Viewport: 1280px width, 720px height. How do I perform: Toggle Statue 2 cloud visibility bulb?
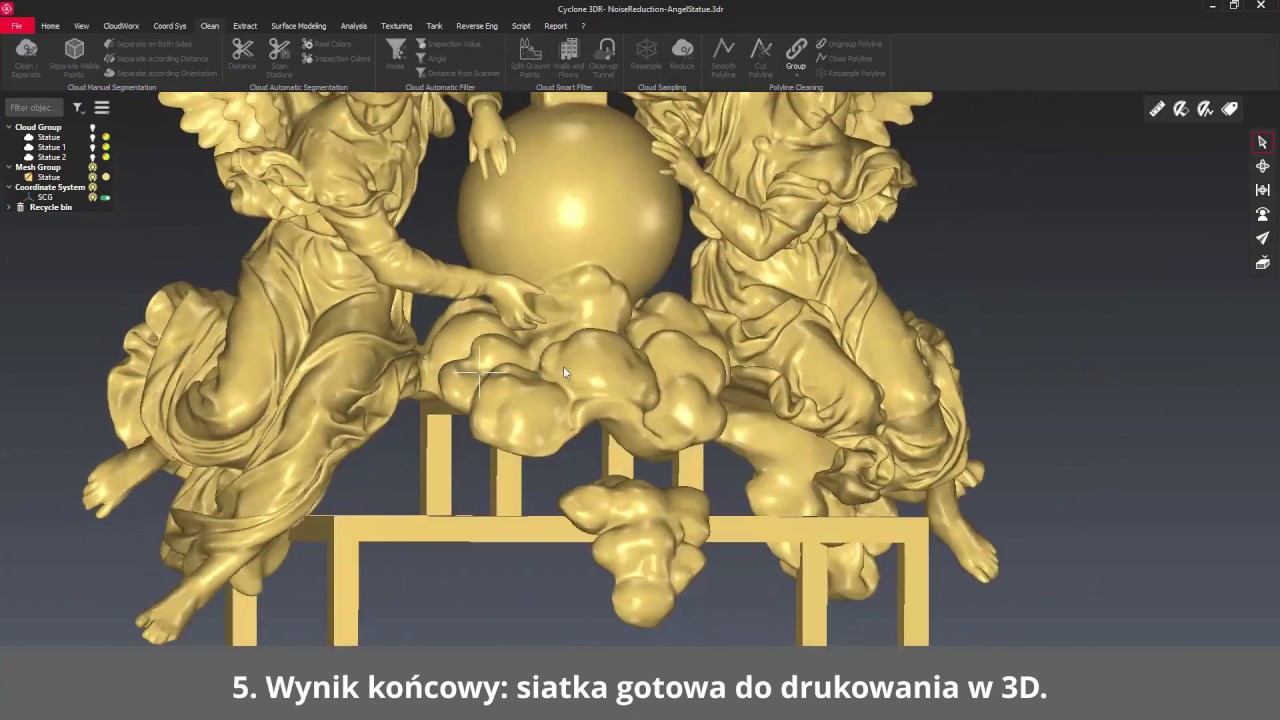93,157
